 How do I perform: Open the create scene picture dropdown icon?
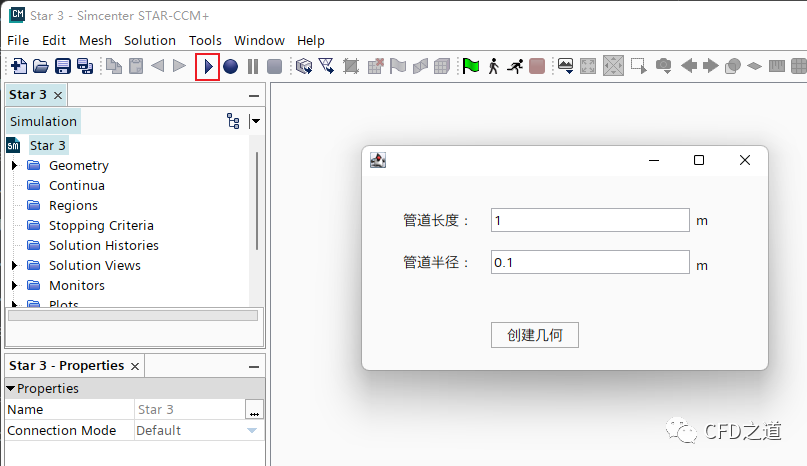[565, 66]
